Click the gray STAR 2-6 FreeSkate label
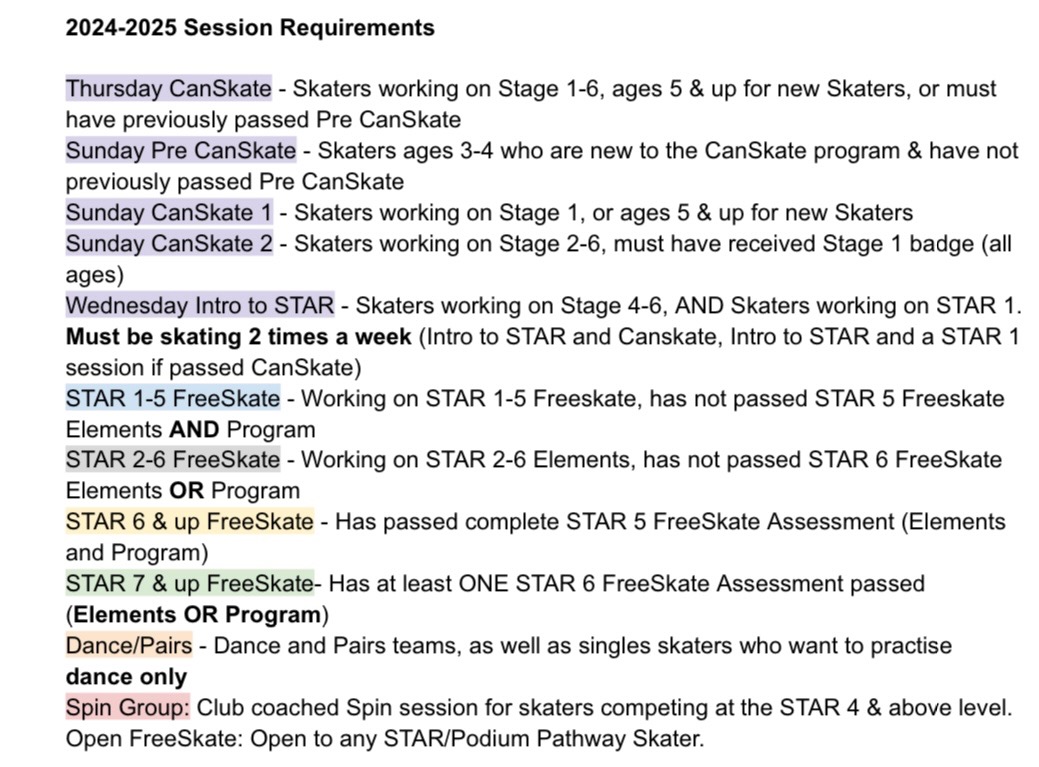The height and width of the screenshot is (767, 1039). [173, 459]
